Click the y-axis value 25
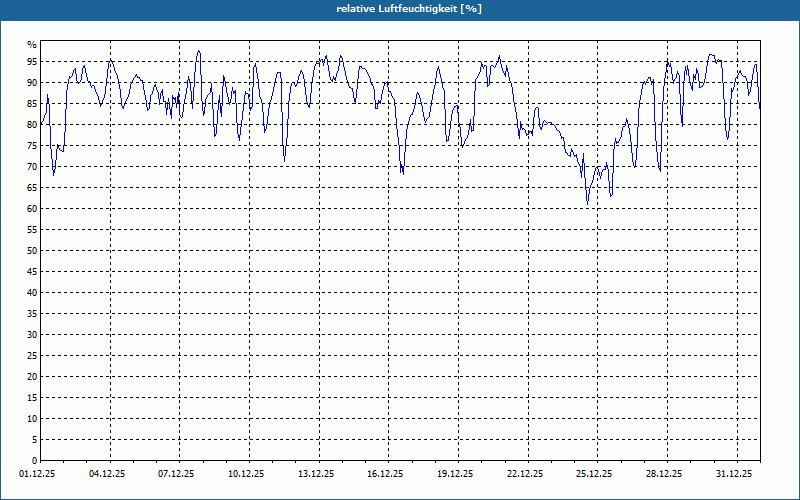 32,356
